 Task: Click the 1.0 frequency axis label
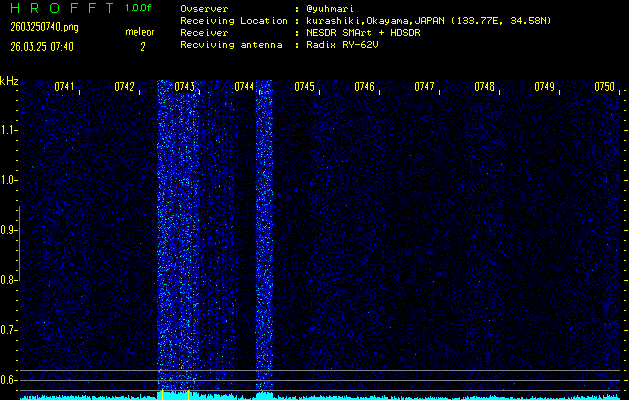tap(9, 180)
